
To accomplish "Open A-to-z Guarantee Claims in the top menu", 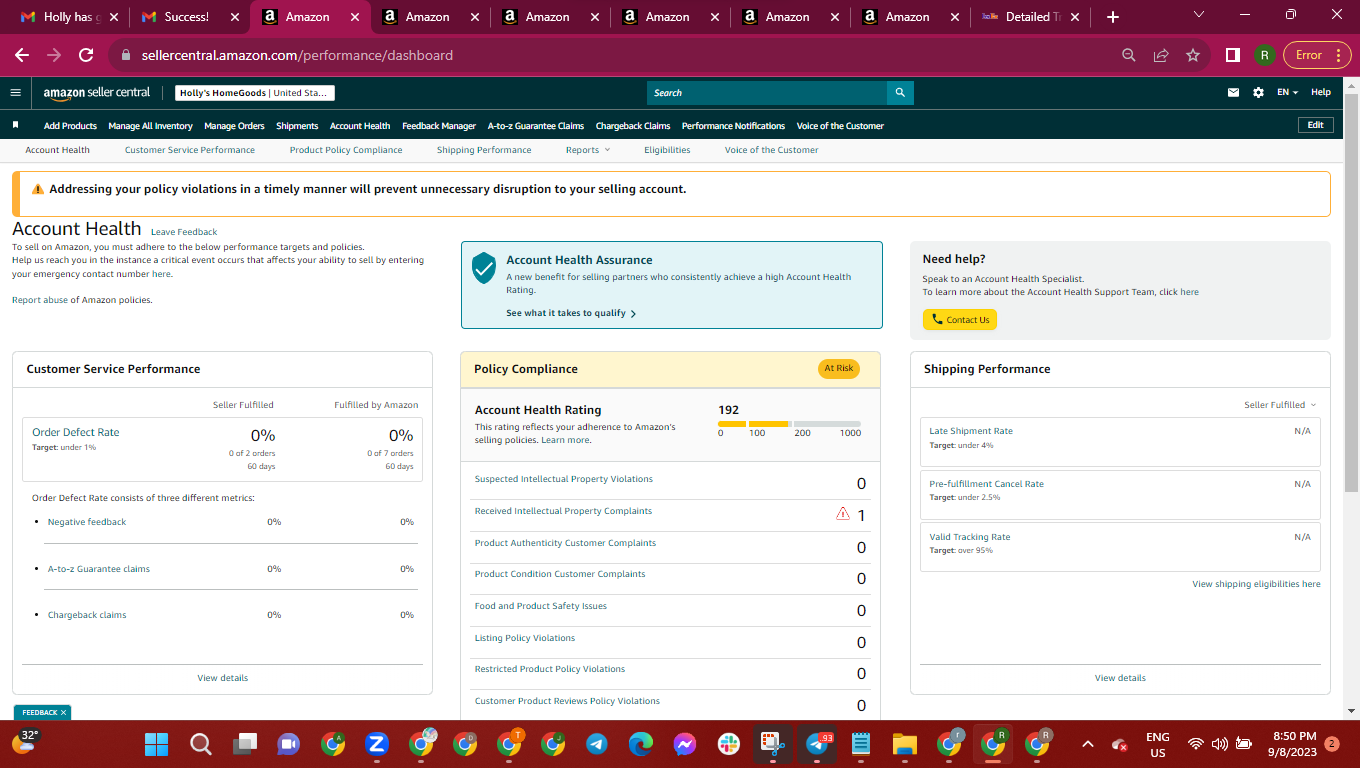I will [536, 126].
